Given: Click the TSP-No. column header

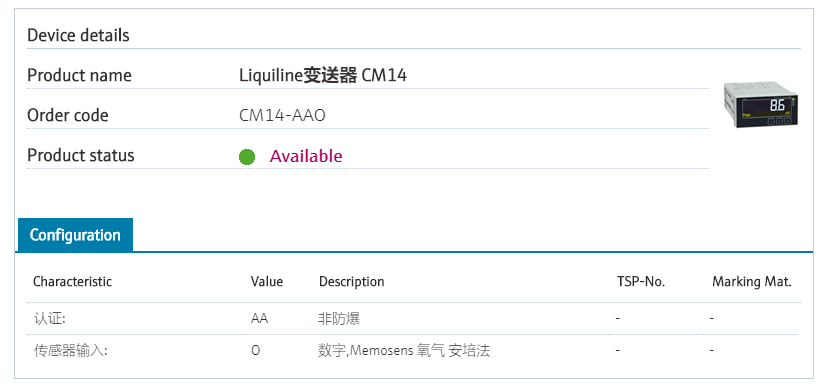Looking at the screenshot, I should 641,282.
